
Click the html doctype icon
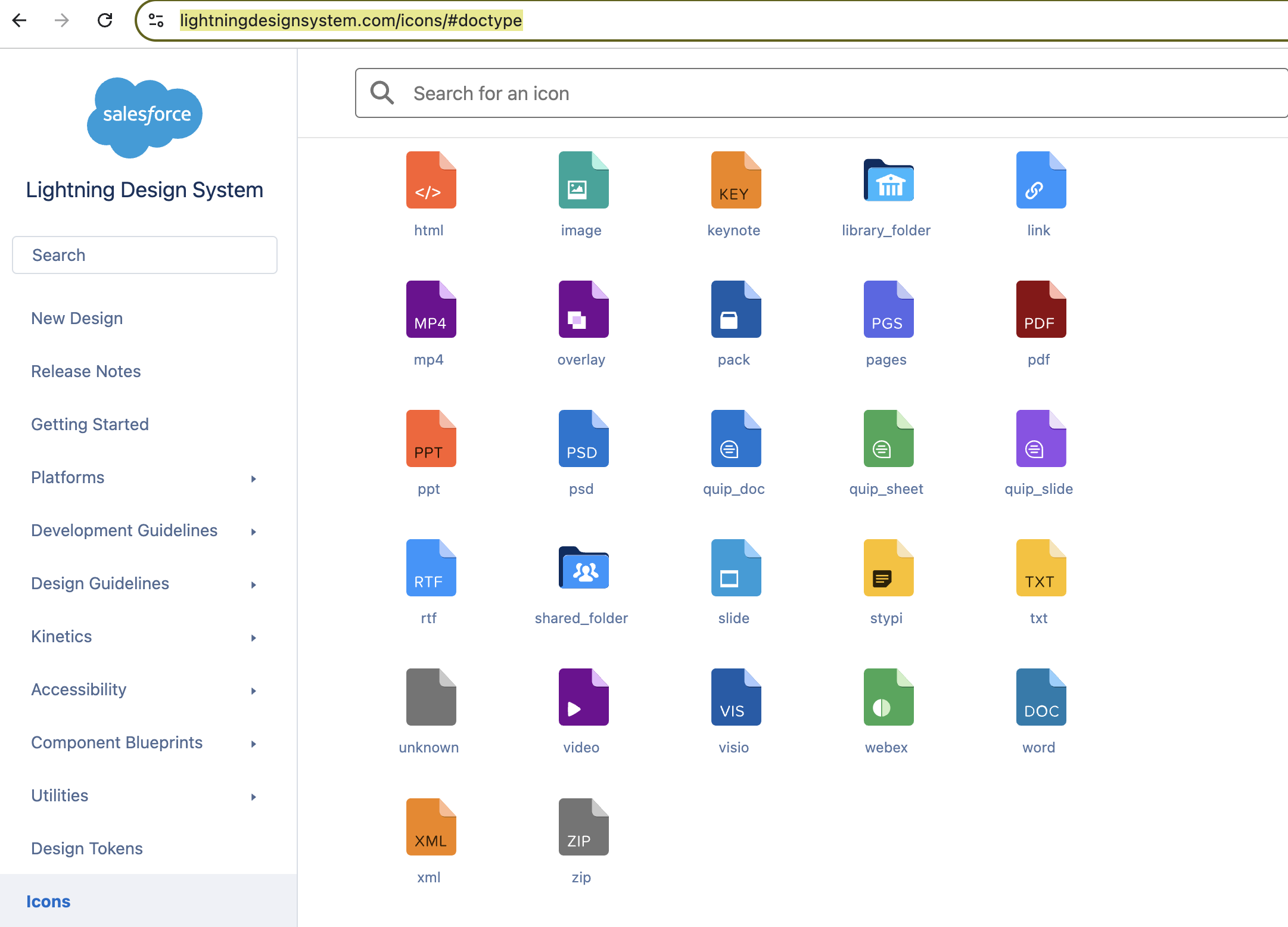click(x=430, y=179)
